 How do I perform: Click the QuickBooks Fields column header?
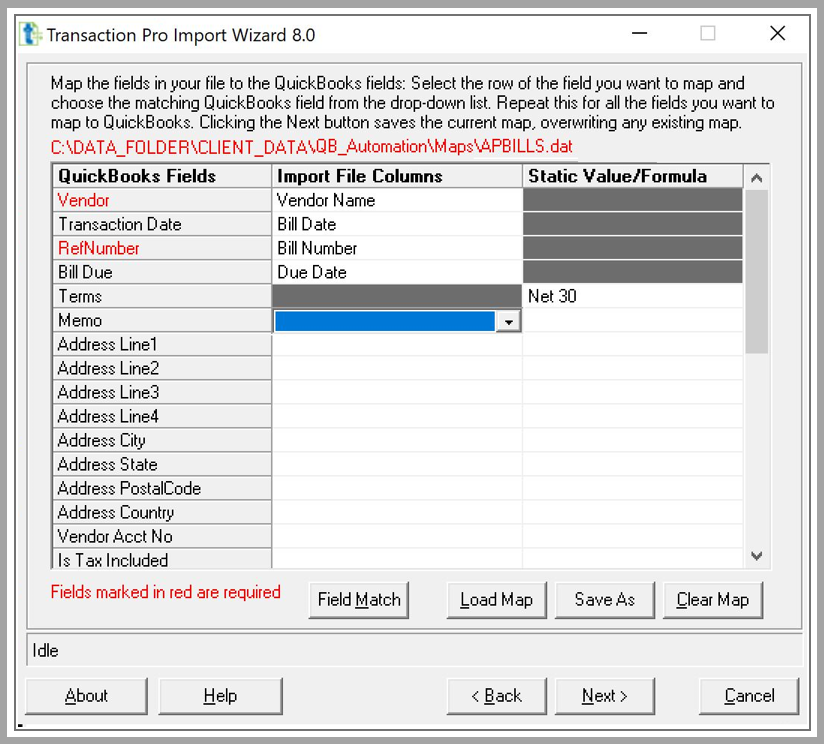[162, 176]
